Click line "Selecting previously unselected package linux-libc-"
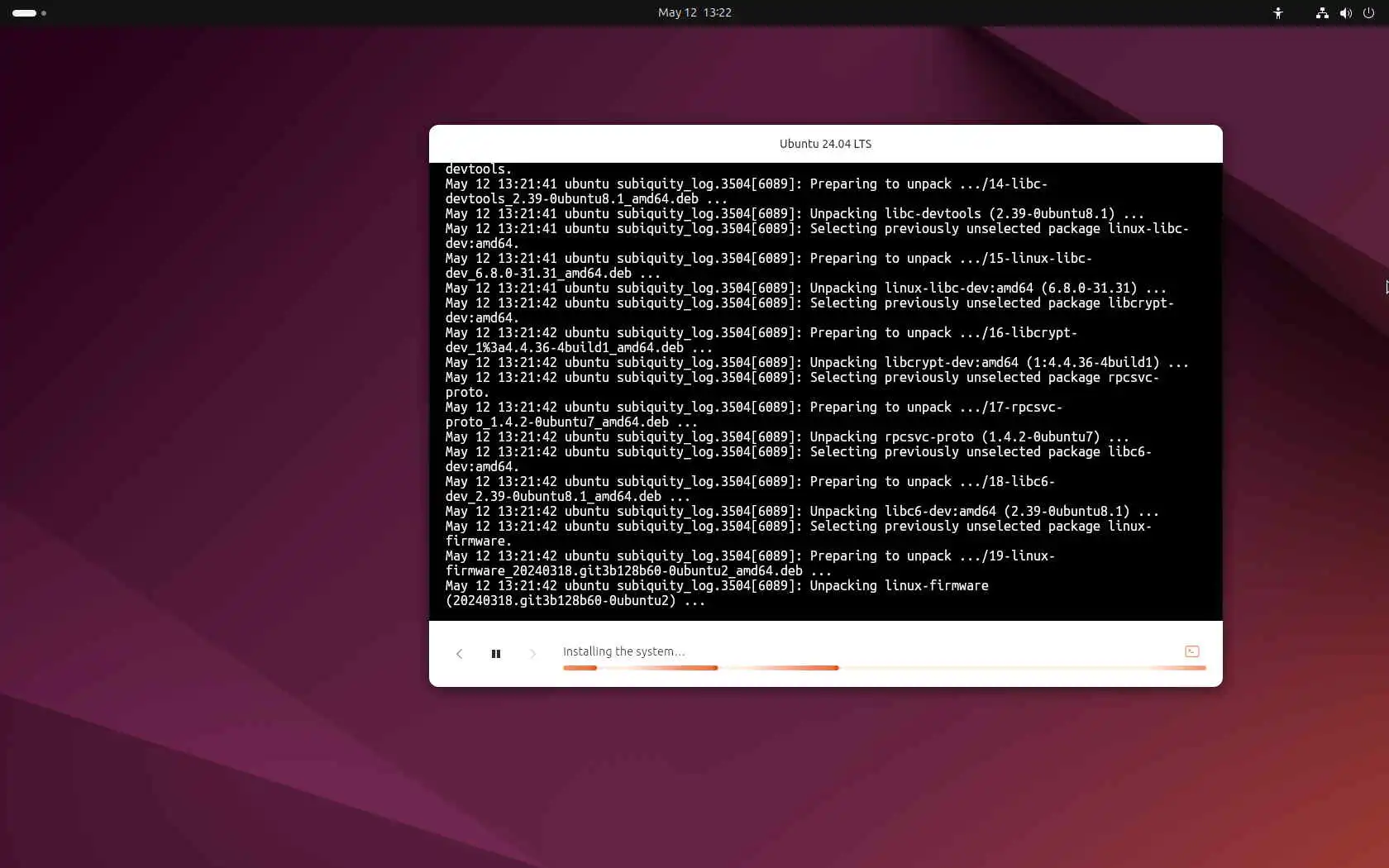This screenshot has height=868, width=1389. coord(817,228)
